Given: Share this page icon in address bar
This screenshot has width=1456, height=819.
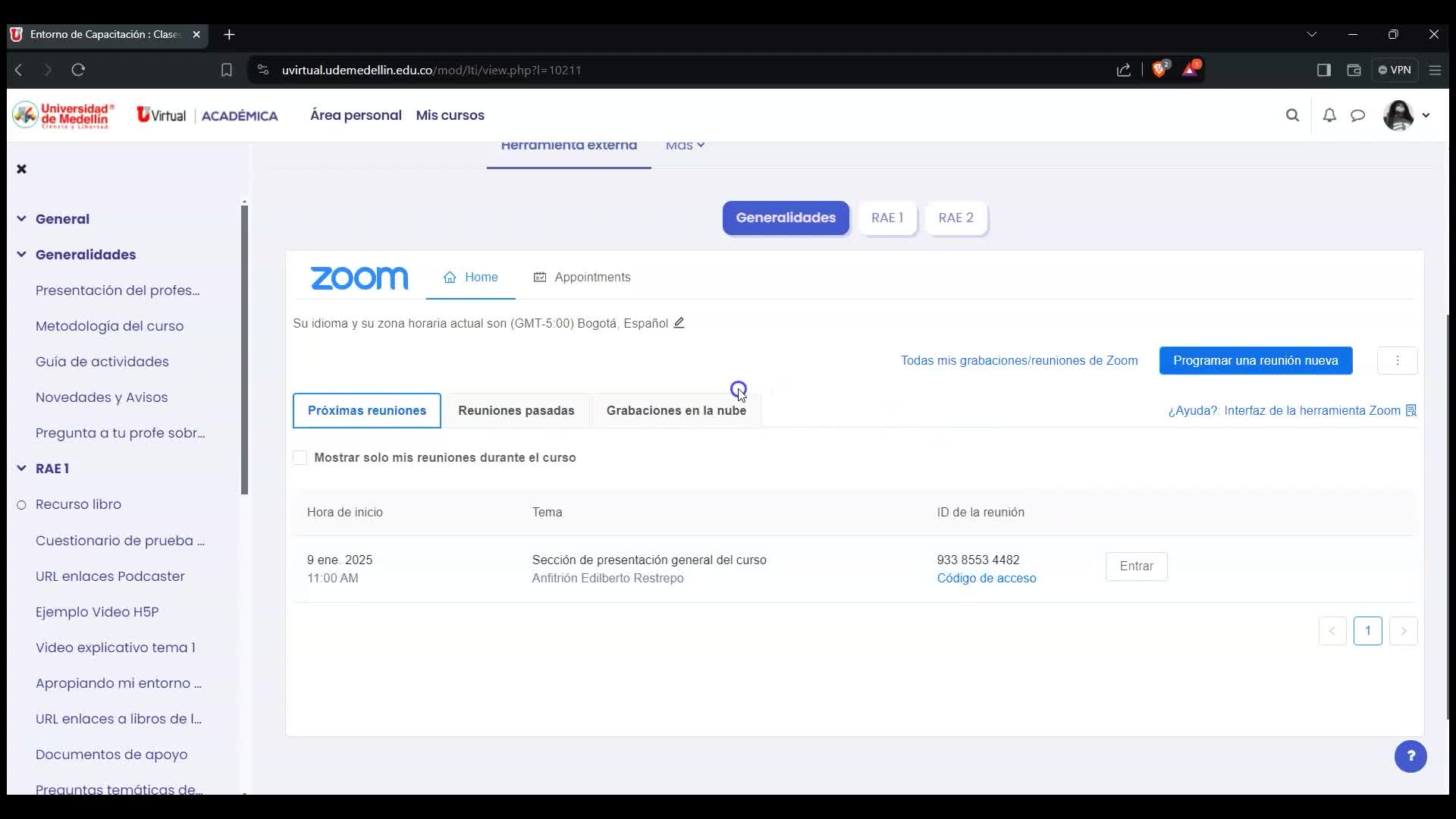Looking at the screenshot, I should tap(1124, 70).
